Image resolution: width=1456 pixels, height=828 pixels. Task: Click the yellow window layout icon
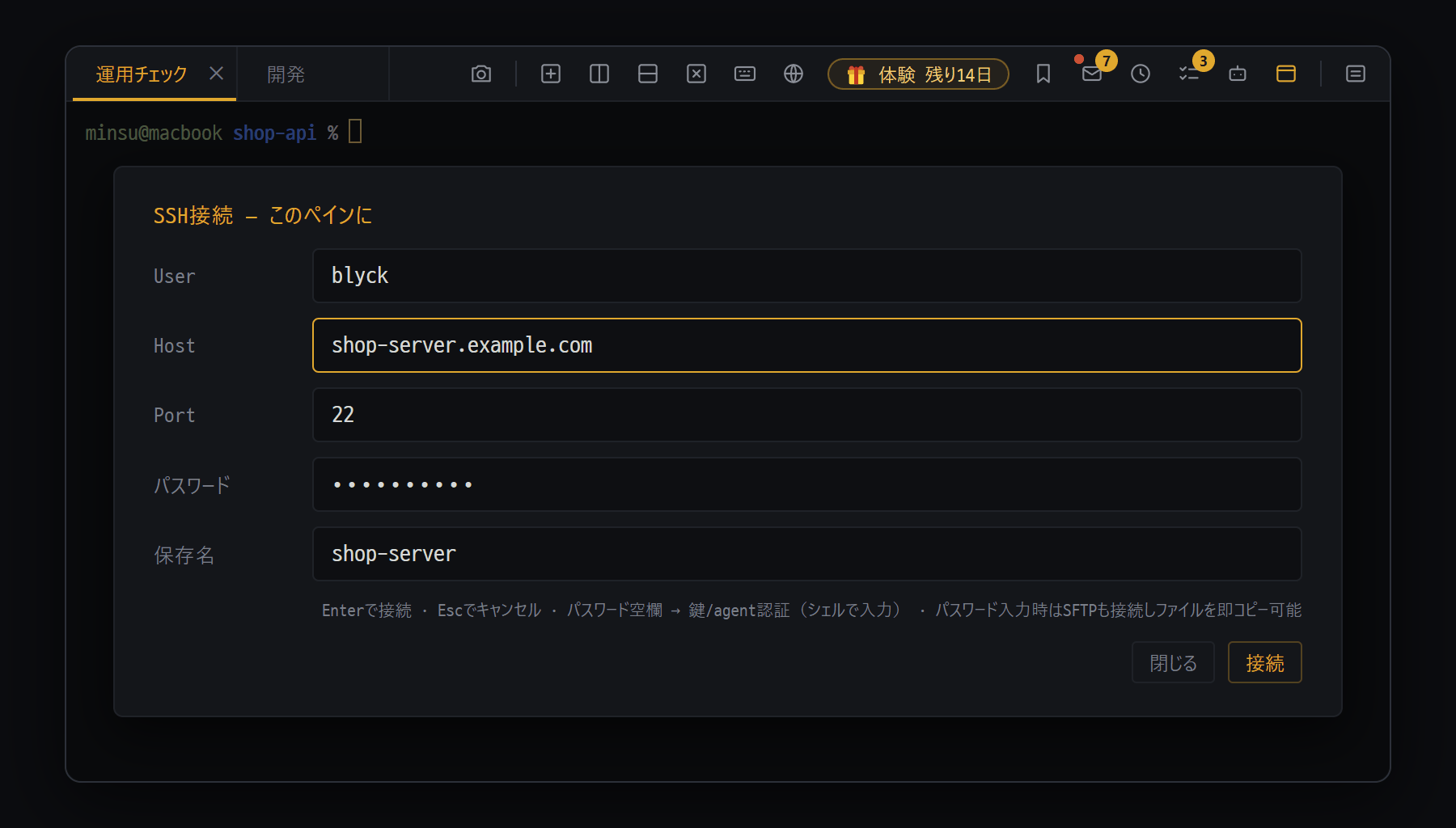[x=1286, y=74]
